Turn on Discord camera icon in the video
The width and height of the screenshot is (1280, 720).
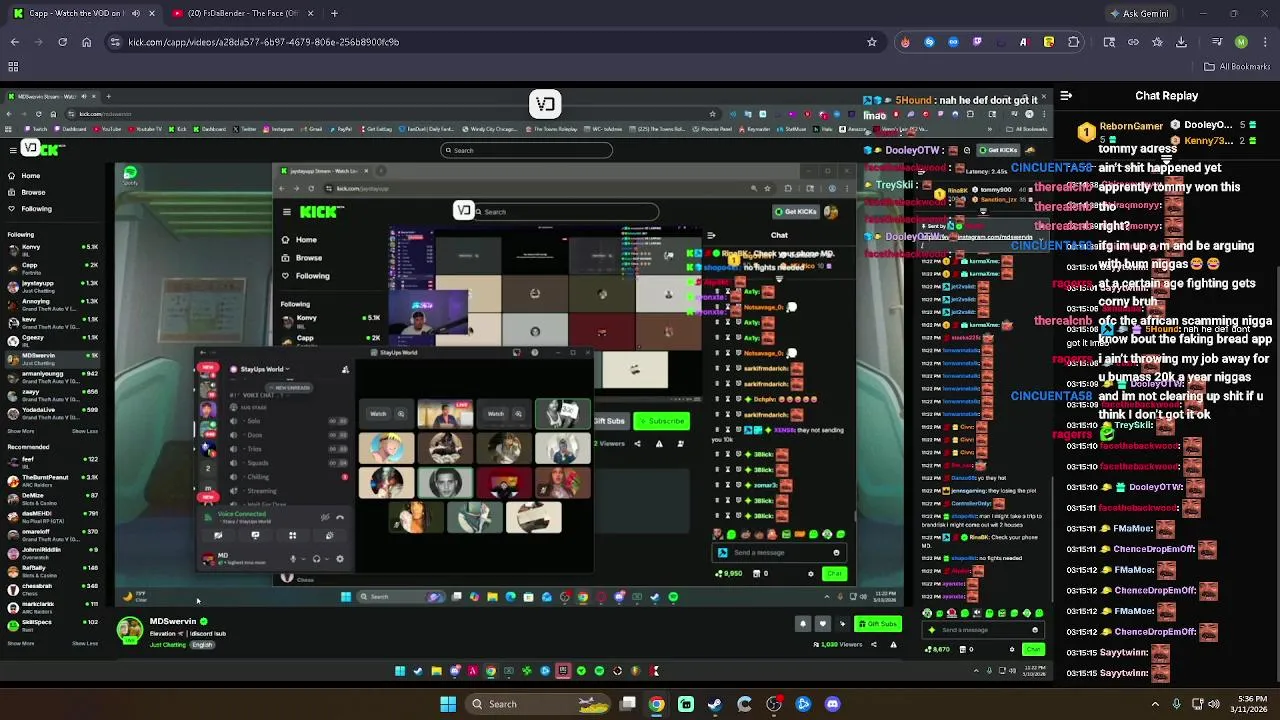(x=218, y=535)
